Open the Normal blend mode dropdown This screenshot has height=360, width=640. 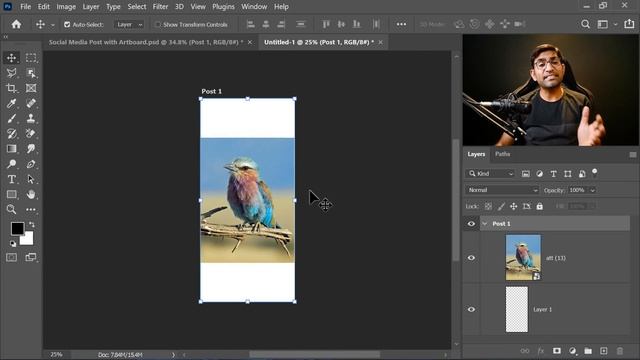(502, 190)
